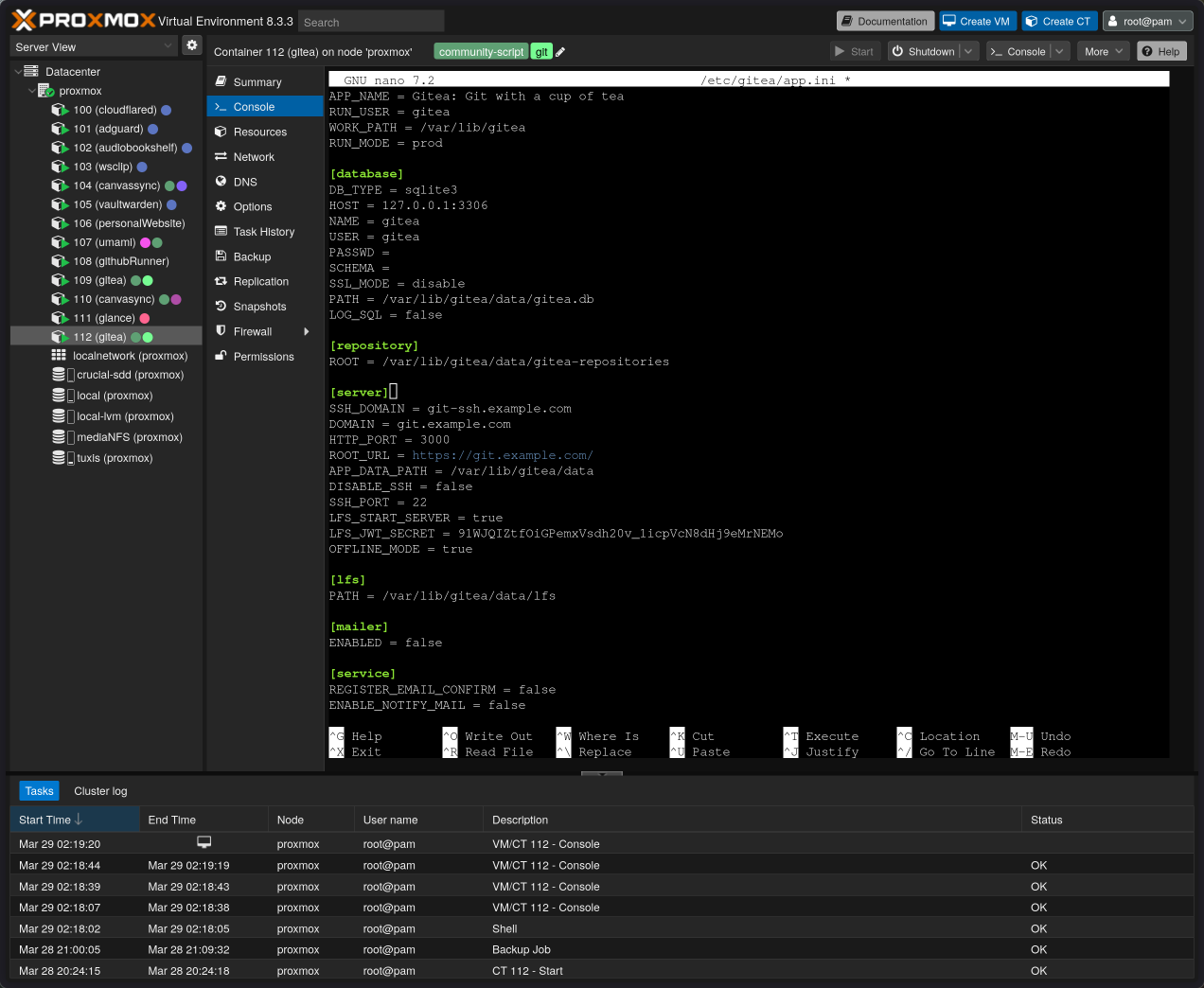Click the Create VM button
The height and width of the screenshot is (988, 1204).
point(976,21)
